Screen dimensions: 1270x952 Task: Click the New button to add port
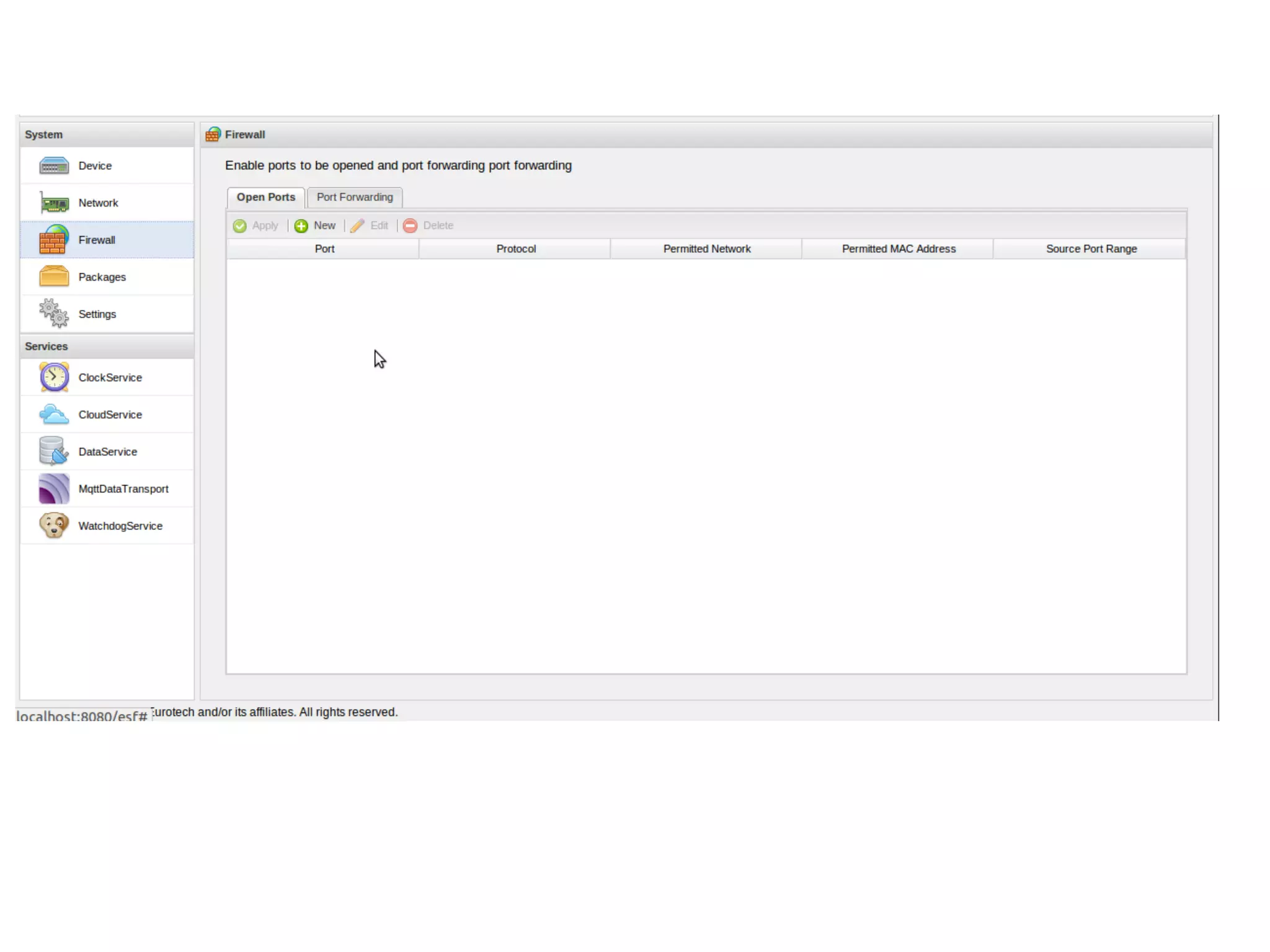(316, 226)
